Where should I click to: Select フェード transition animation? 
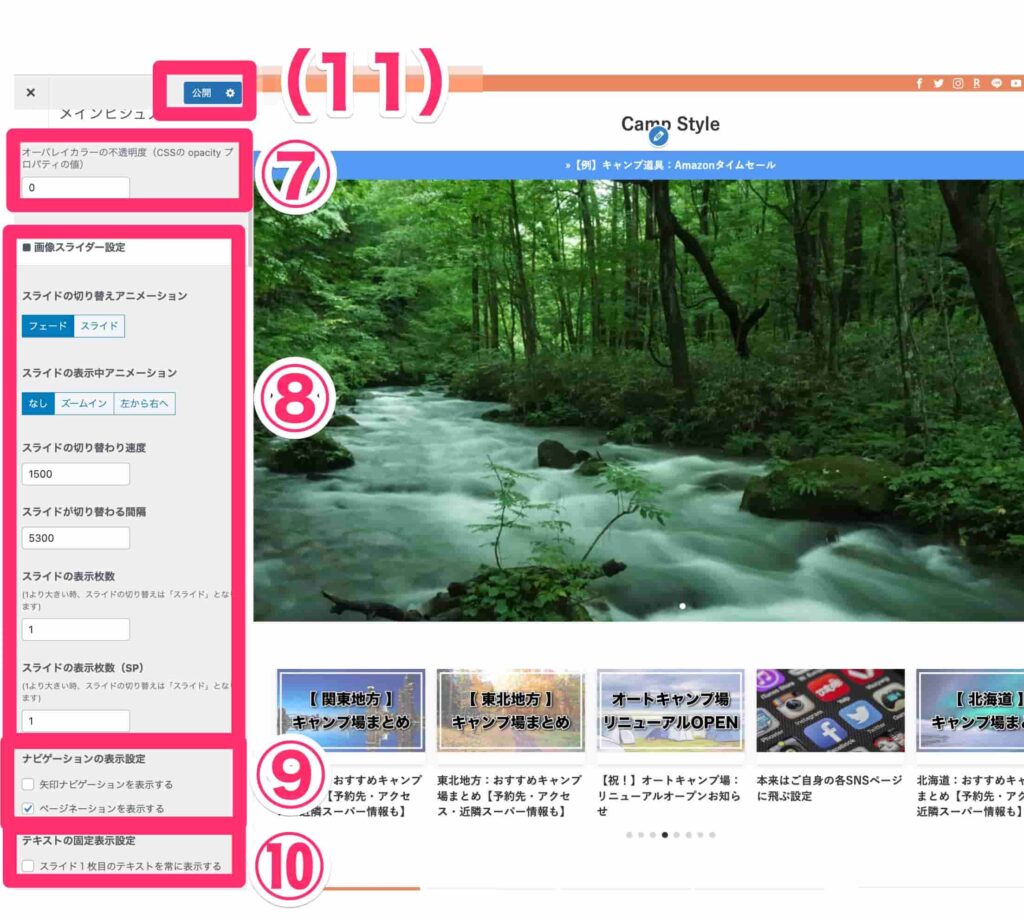click(x=48, y=326)
